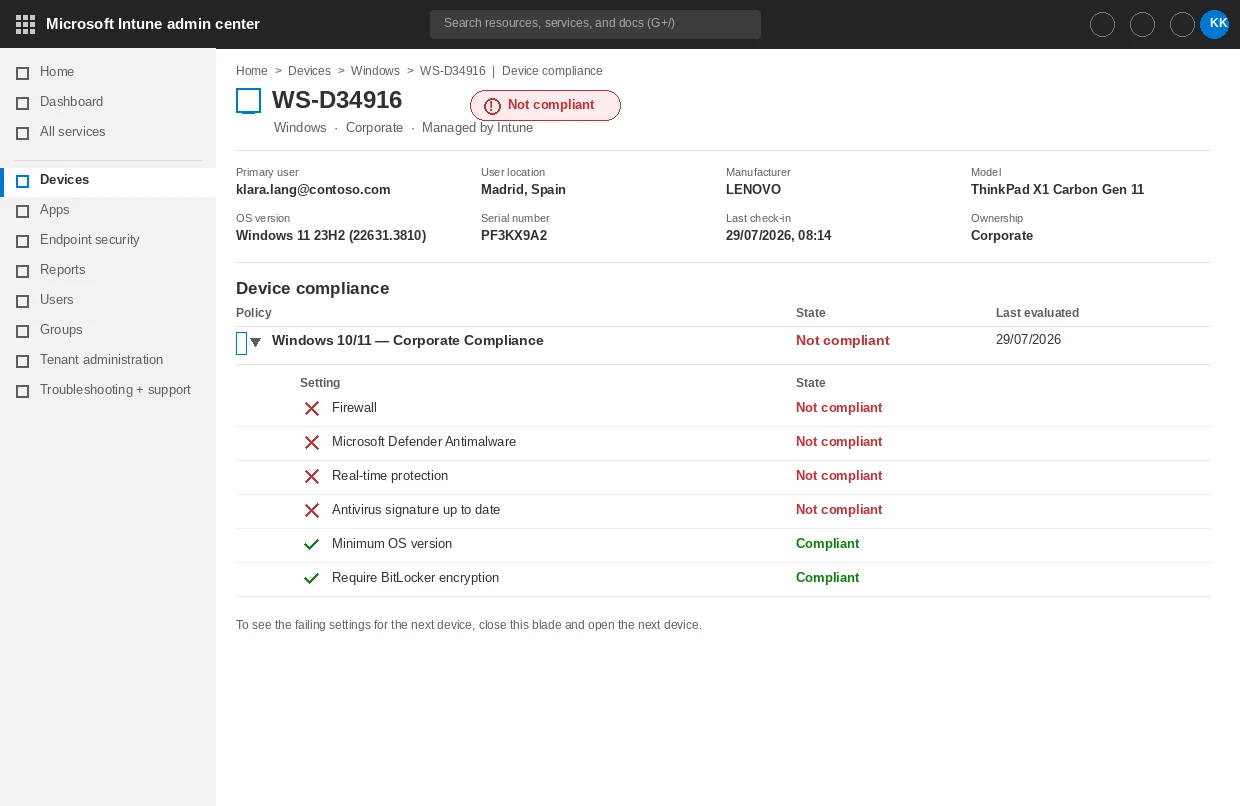1240x806 pixels.
Task: Click the Users sidebar icon
Action: click(22, 301)
